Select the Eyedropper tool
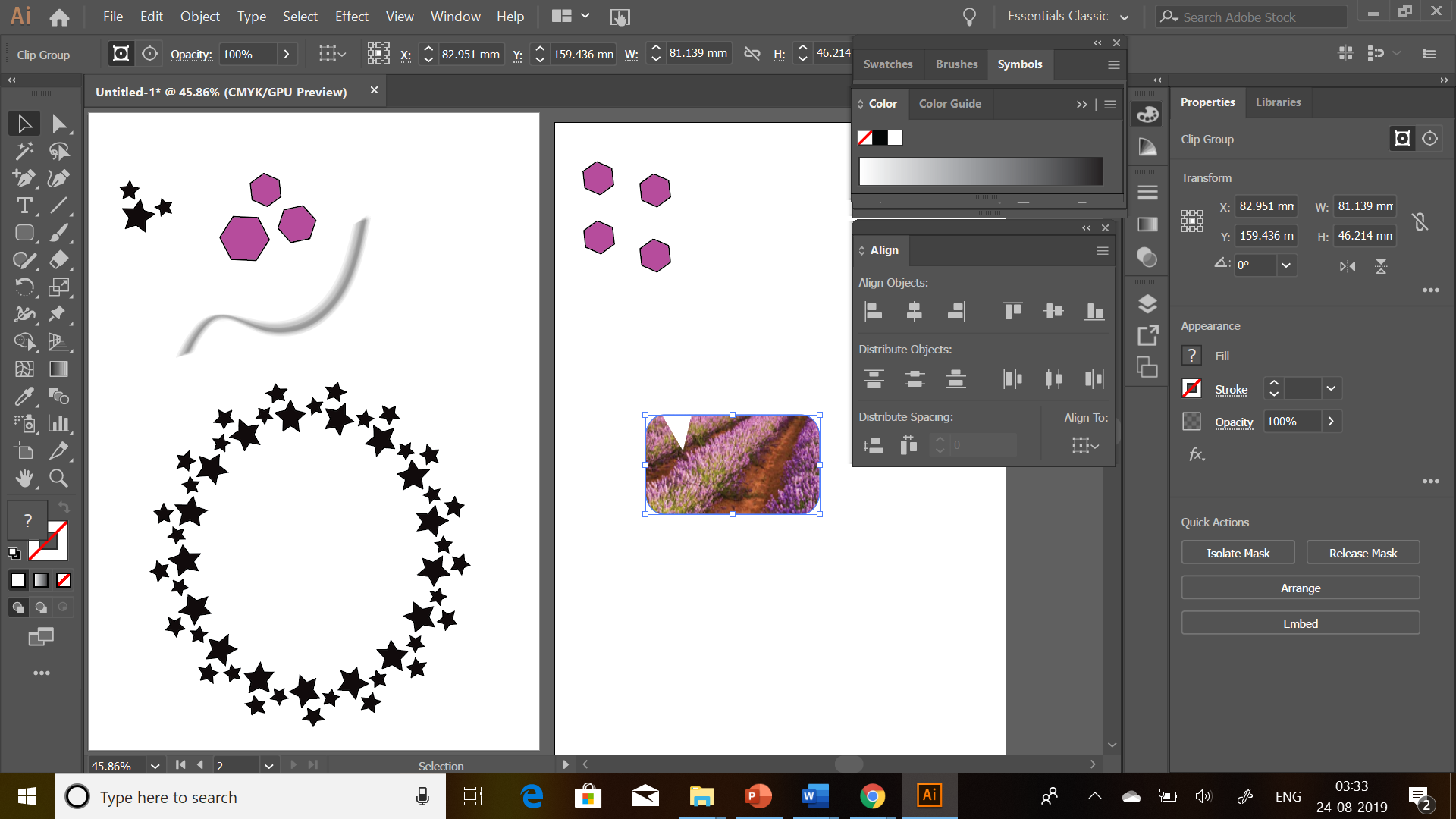This screenshot has height=819, width=1456. [x=24, y=397]
